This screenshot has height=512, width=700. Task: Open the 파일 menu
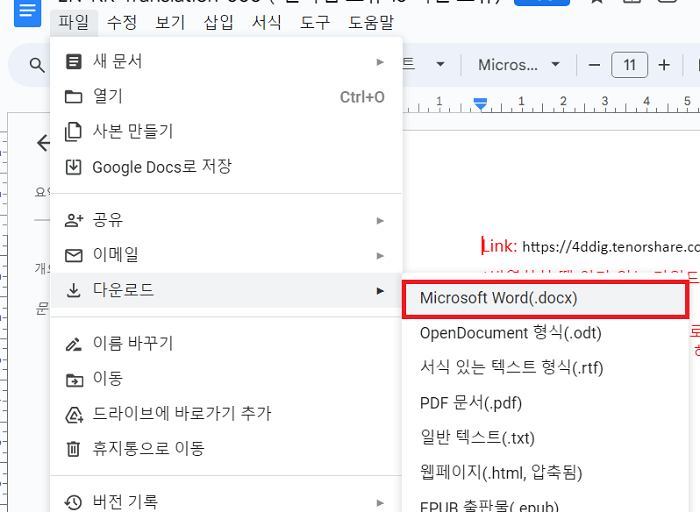pyautogui.click(x=74, y=22)
